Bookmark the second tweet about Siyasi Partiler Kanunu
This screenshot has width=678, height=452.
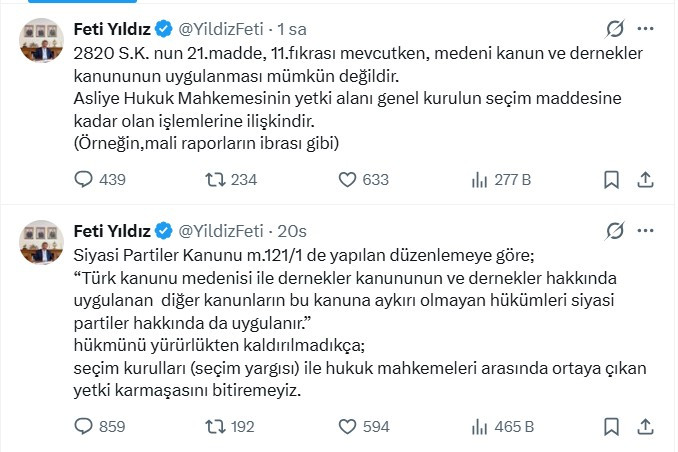[611, 427]
